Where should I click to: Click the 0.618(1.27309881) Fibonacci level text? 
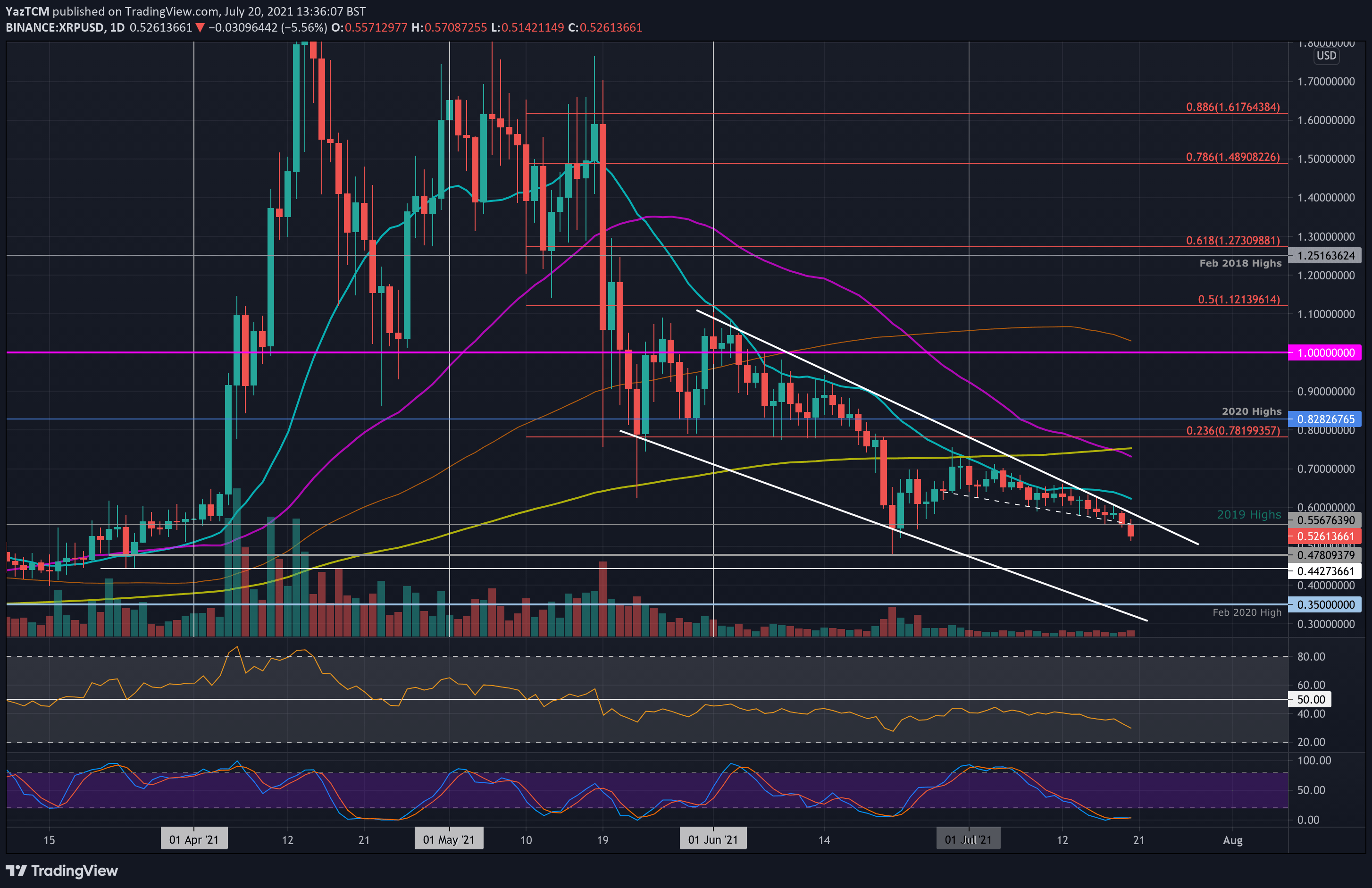[1232, 240]
